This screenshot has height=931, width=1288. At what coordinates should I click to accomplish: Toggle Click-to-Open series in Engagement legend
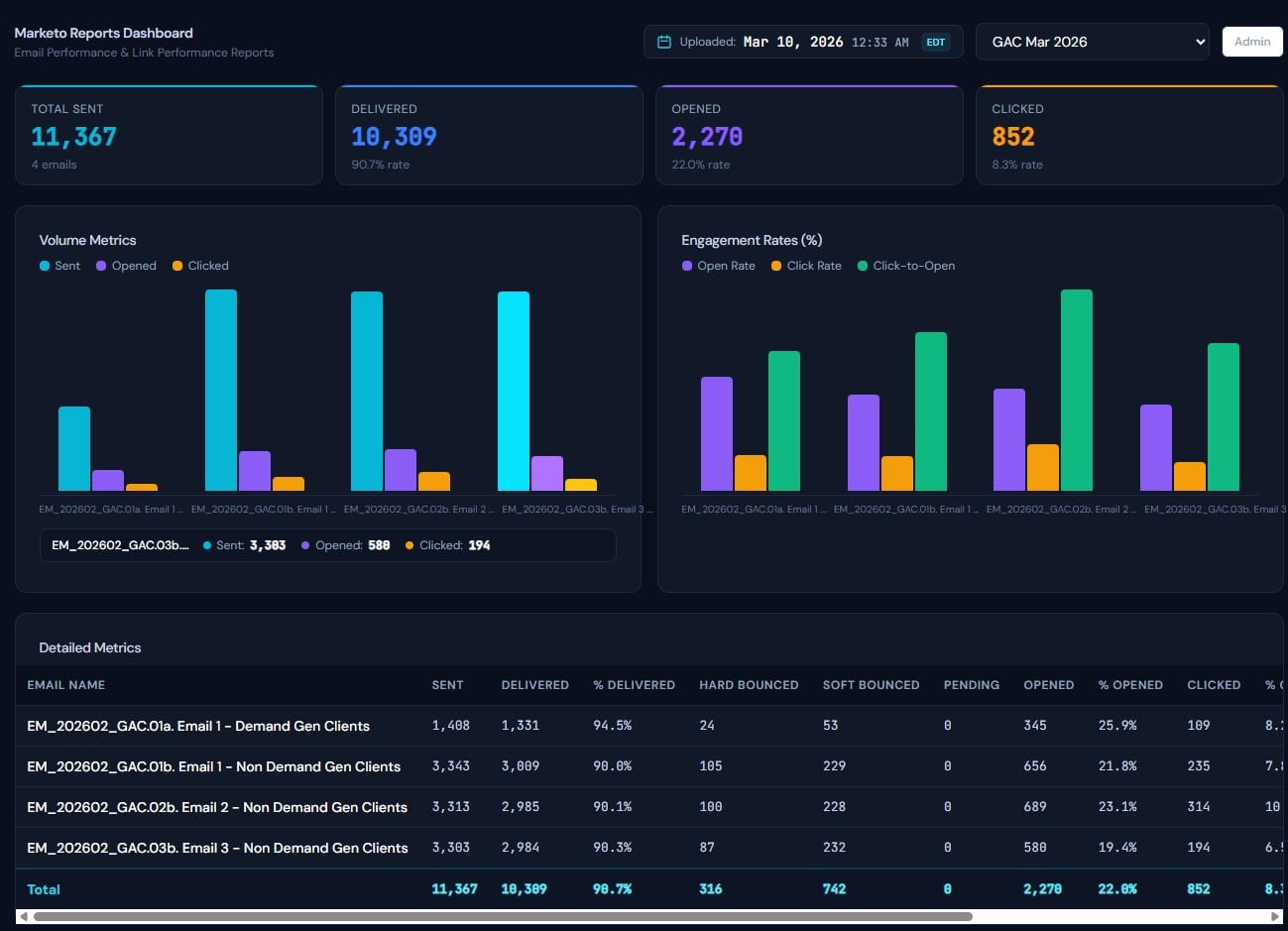pyautogui.click(x=906, y=266)
